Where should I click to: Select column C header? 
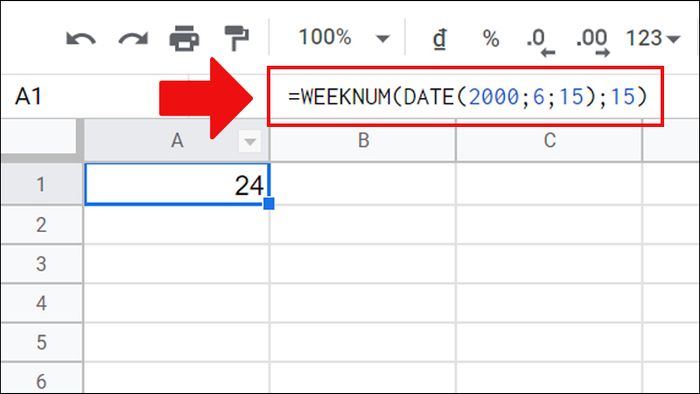(x=549, y=141)
